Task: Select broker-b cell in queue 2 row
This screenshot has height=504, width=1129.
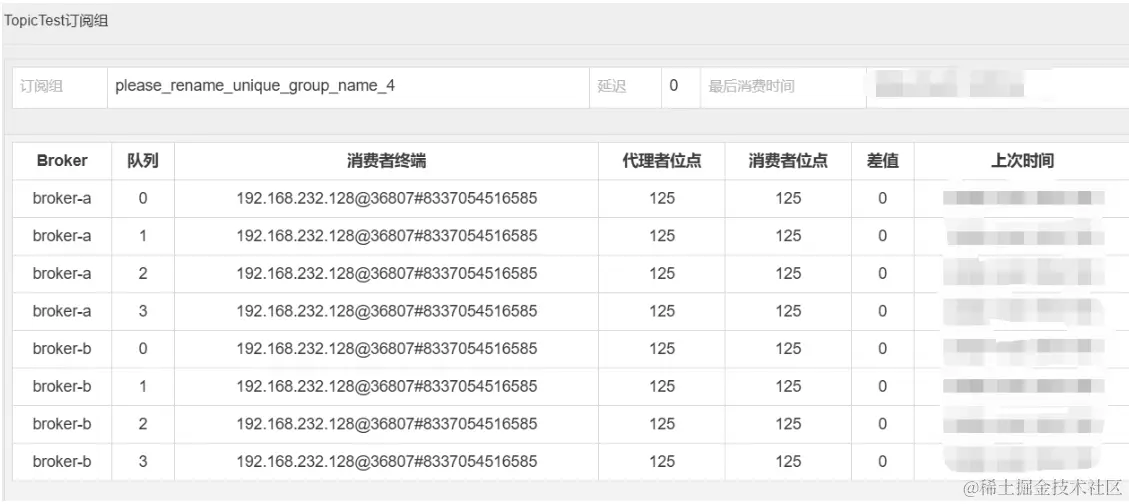Action: pos(62,423)
